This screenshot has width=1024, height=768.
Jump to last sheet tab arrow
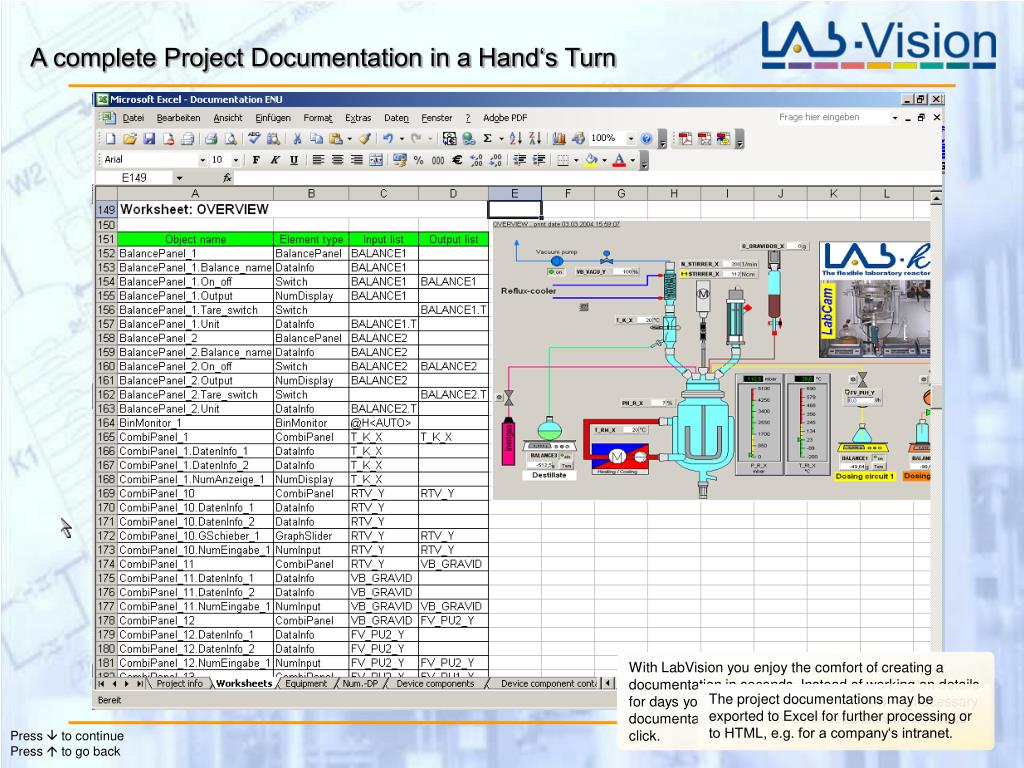tap(140, 684)
